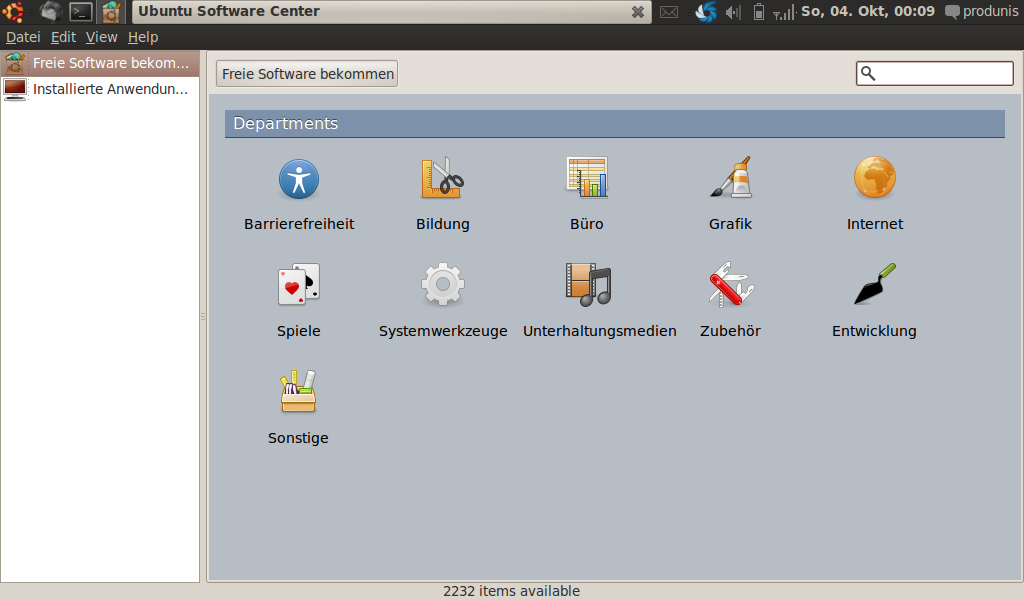Open the produnis user menu
Viewport: 1024px width, 600px height.
(982, 11)
